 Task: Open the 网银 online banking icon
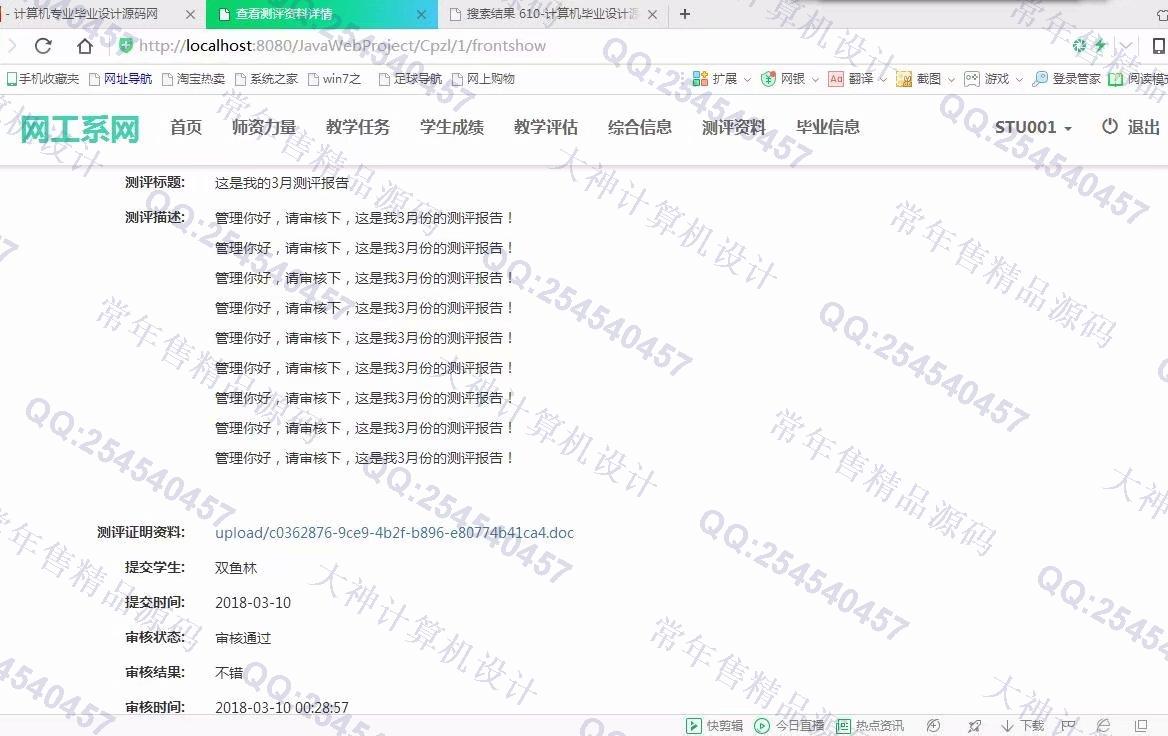(768, 78)
